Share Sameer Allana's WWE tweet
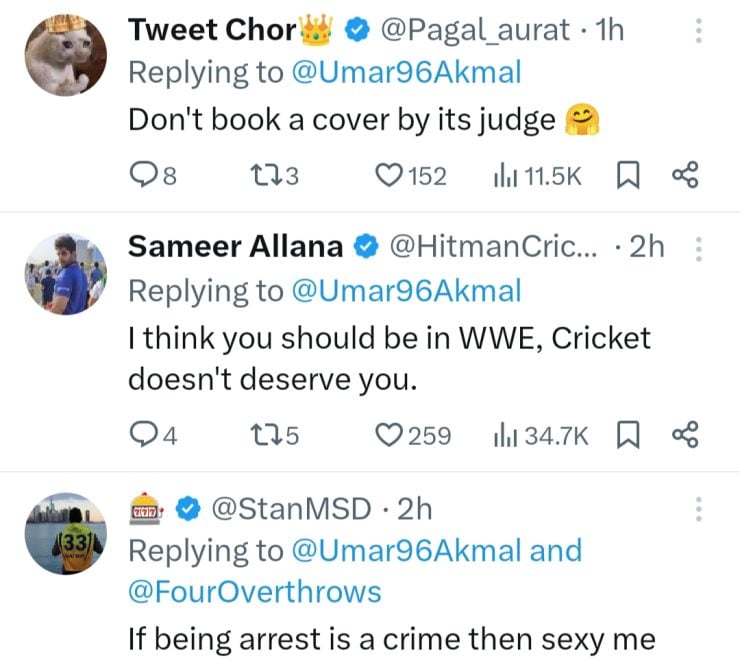 684,435
